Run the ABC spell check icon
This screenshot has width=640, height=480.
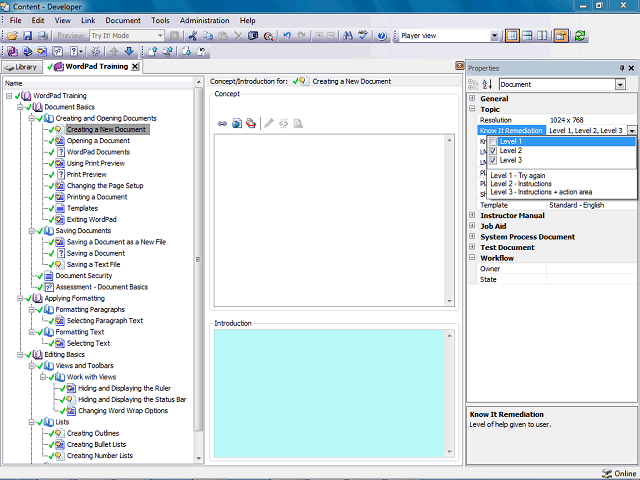tap(363, 36)
